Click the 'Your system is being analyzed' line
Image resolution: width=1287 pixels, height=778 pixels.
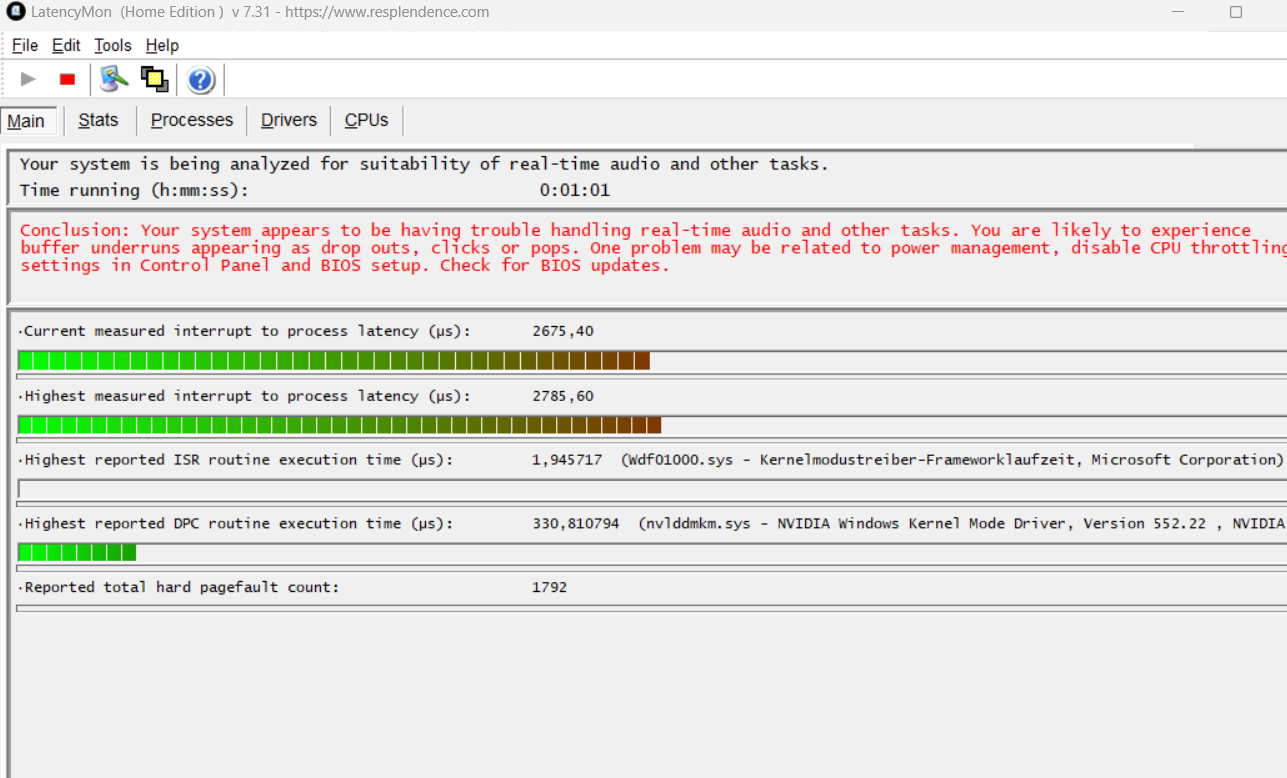[x=424, y=164]
